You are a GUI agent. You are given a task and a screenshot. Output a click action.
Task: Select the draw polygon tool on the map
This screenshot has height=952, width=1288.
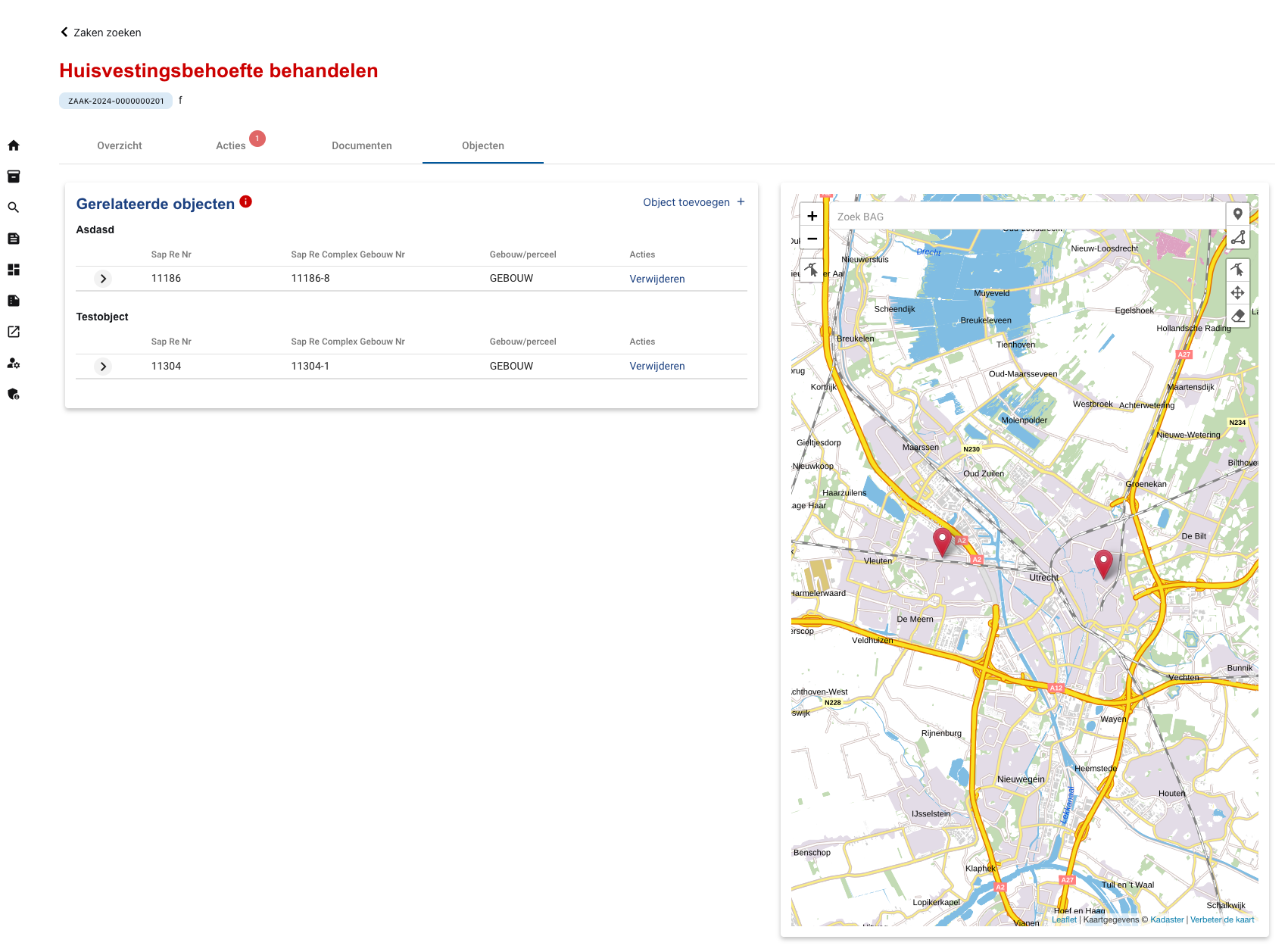1237,238
